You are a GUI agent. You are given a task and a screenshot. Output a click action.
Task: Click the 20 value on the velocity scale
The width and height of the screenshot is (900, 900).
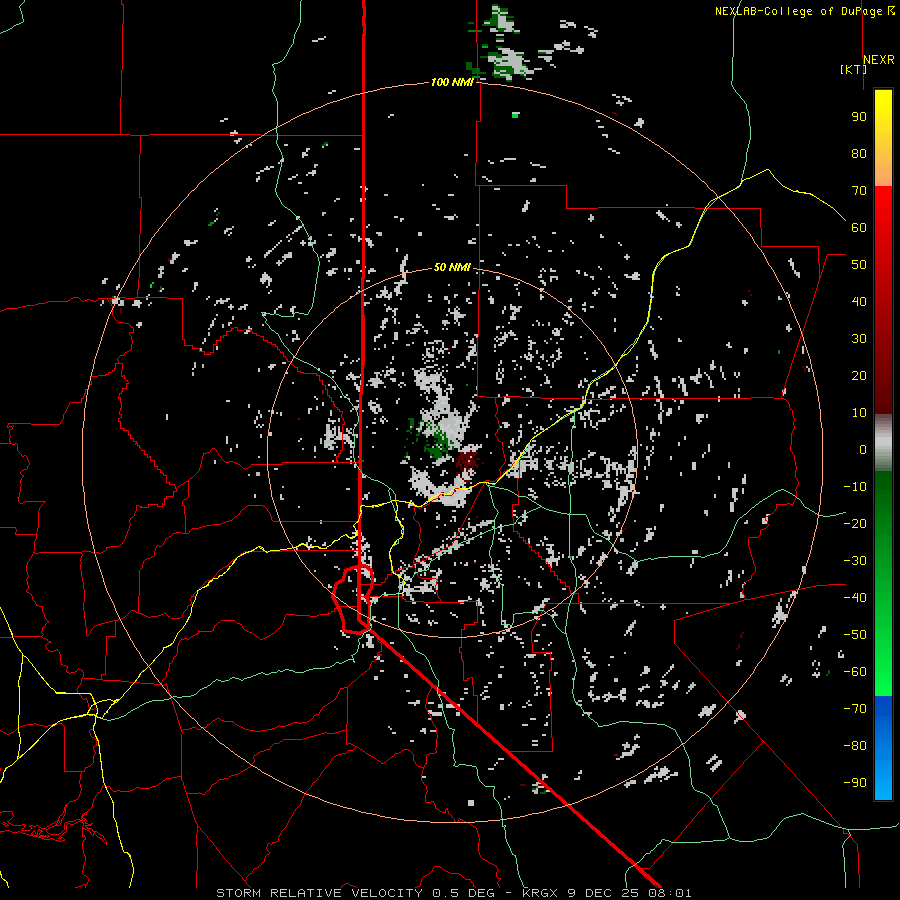click(x=859, y=375)
